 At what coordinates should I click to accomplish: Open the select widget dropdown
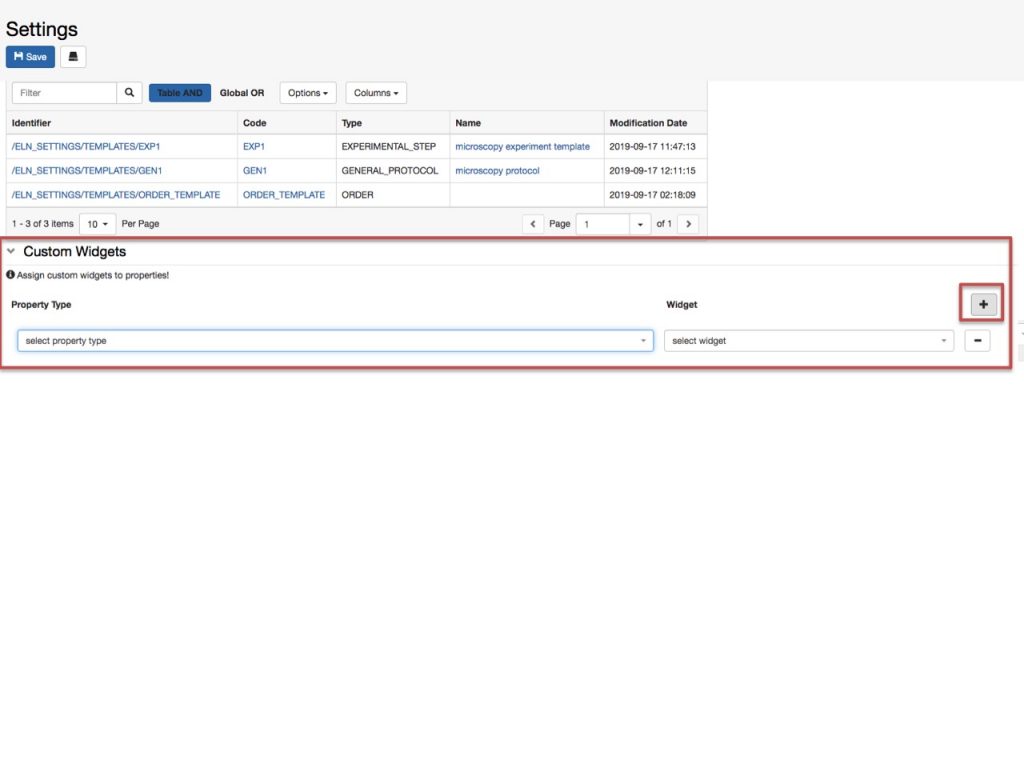tap(808, 341)
